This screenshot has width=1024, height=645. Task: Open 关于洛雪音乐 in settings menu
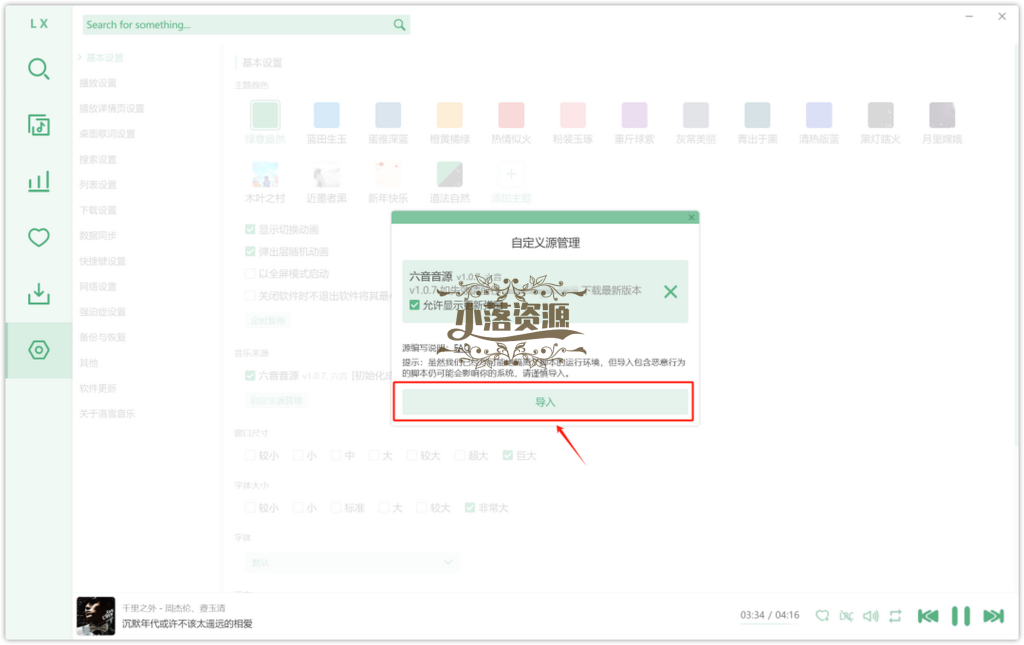click(107, 414)
